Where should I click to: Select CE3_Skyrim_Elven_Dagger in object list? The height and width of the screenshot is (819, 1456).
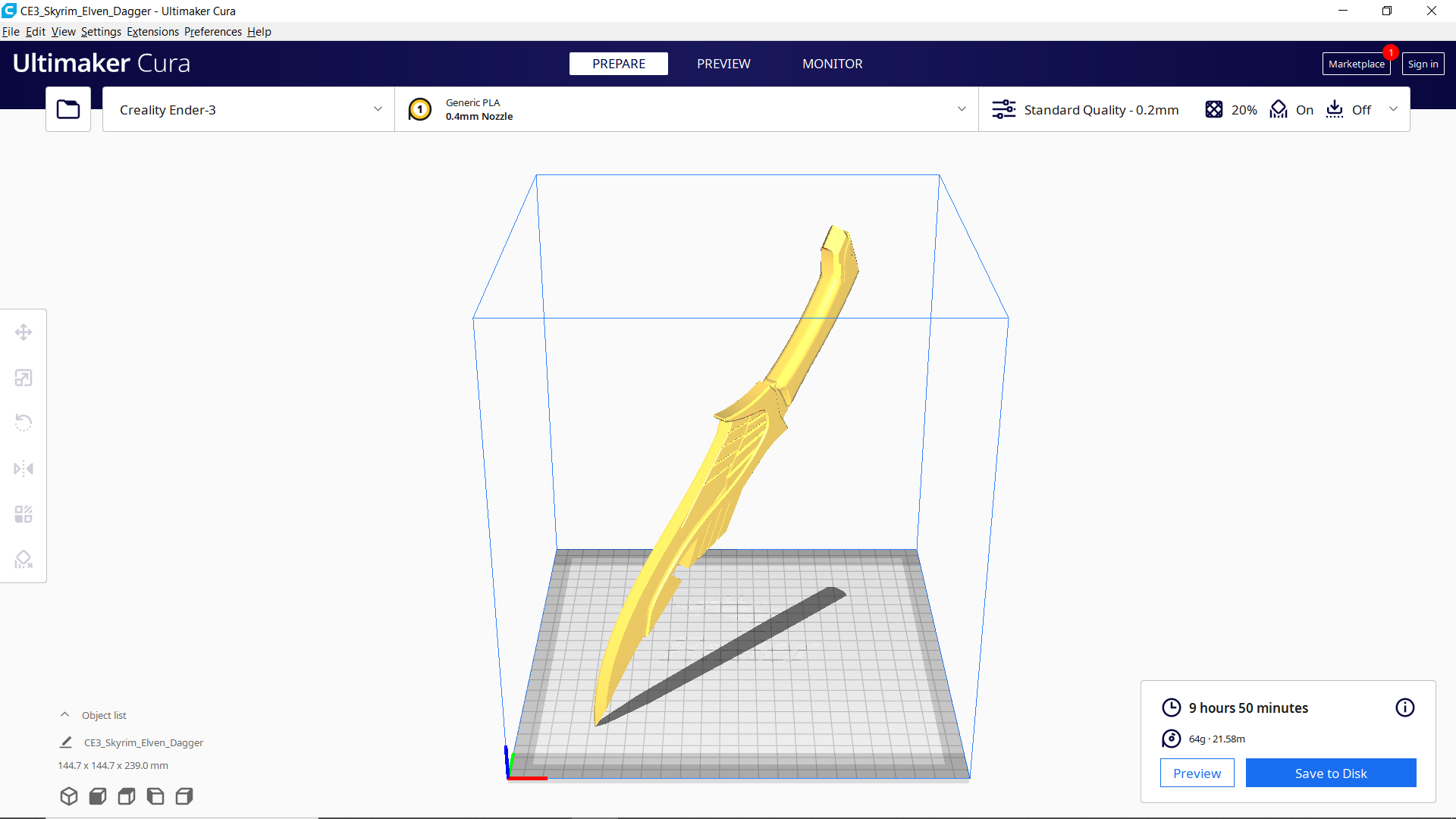(x=143, y=742)
